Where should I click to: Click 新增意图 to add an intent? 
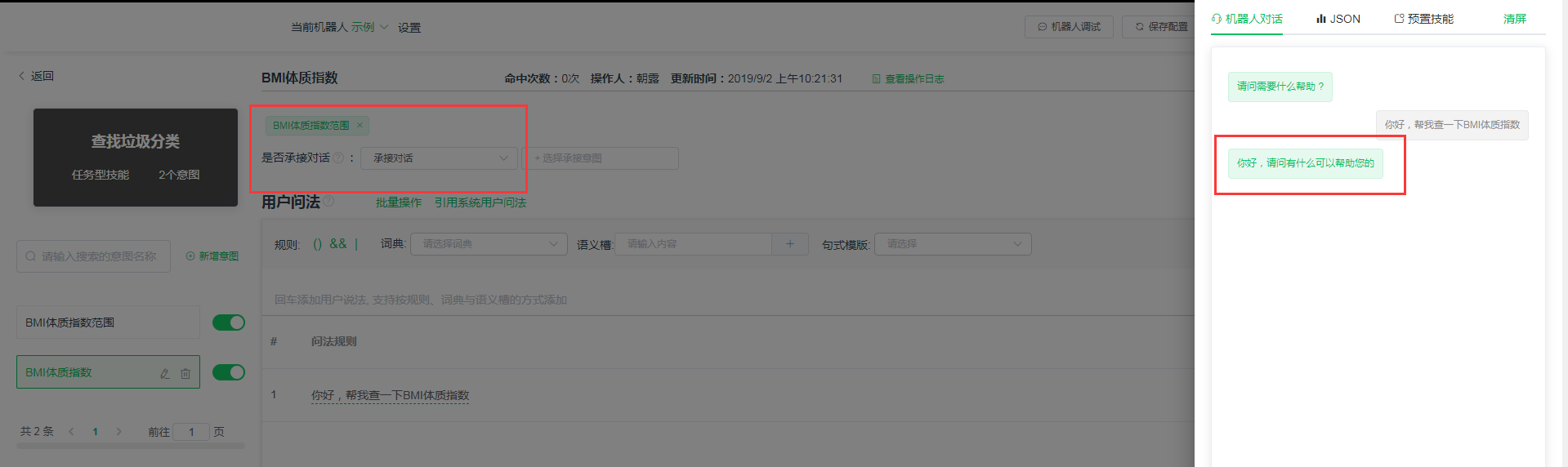point(212,256)
